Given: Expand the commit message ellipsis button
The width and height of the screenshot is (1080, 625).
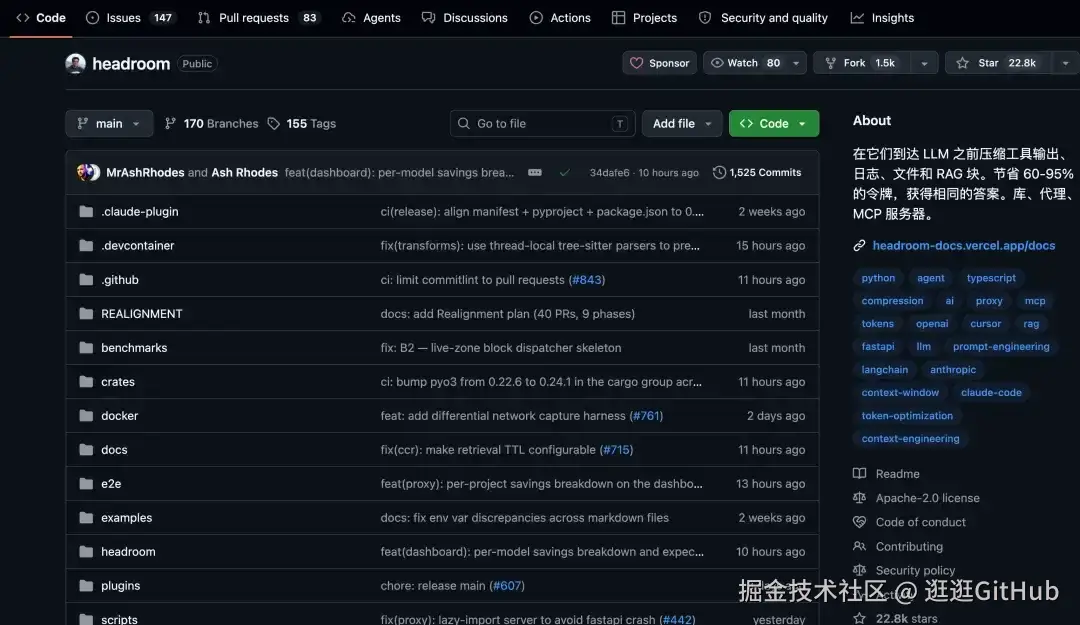Looking at the screenshot, I should 534,172.
